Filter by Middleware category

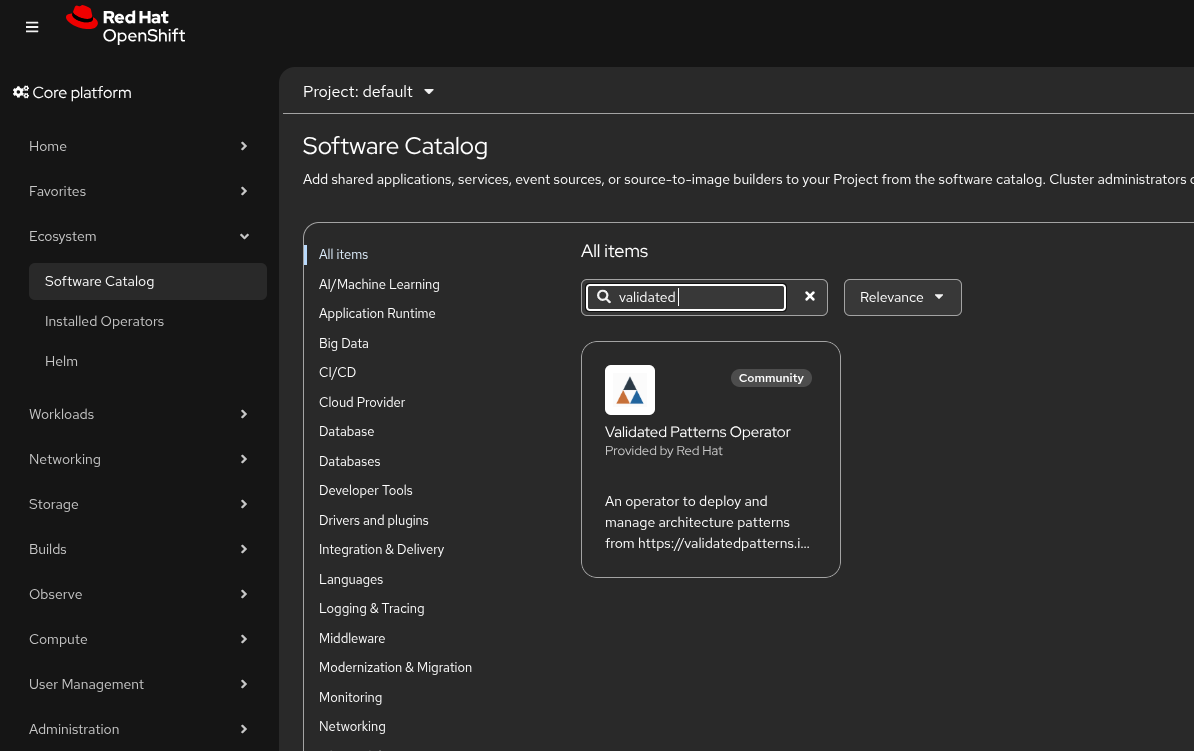point(352,638)
